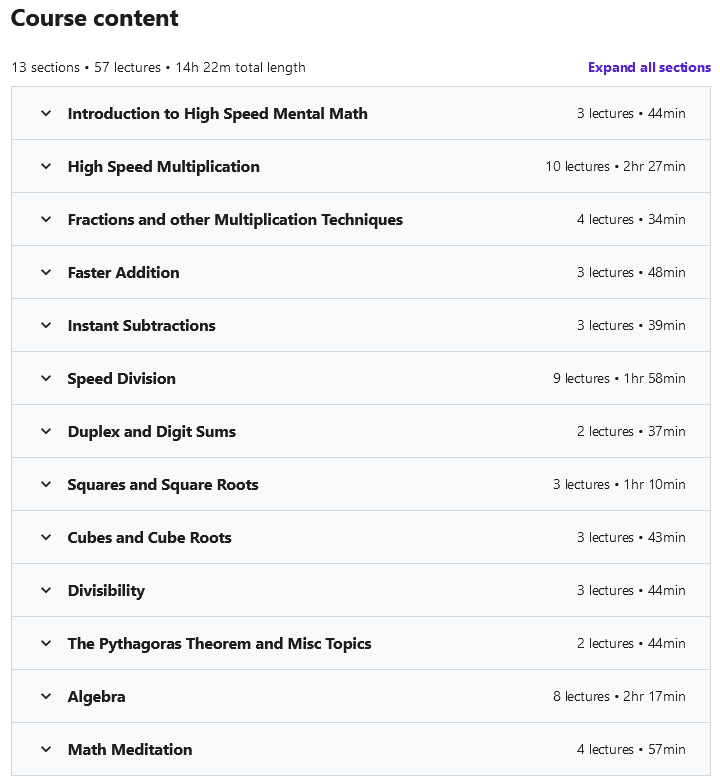Click 10 lectures duration in High Speed Multiplication row

click(615, 166)
